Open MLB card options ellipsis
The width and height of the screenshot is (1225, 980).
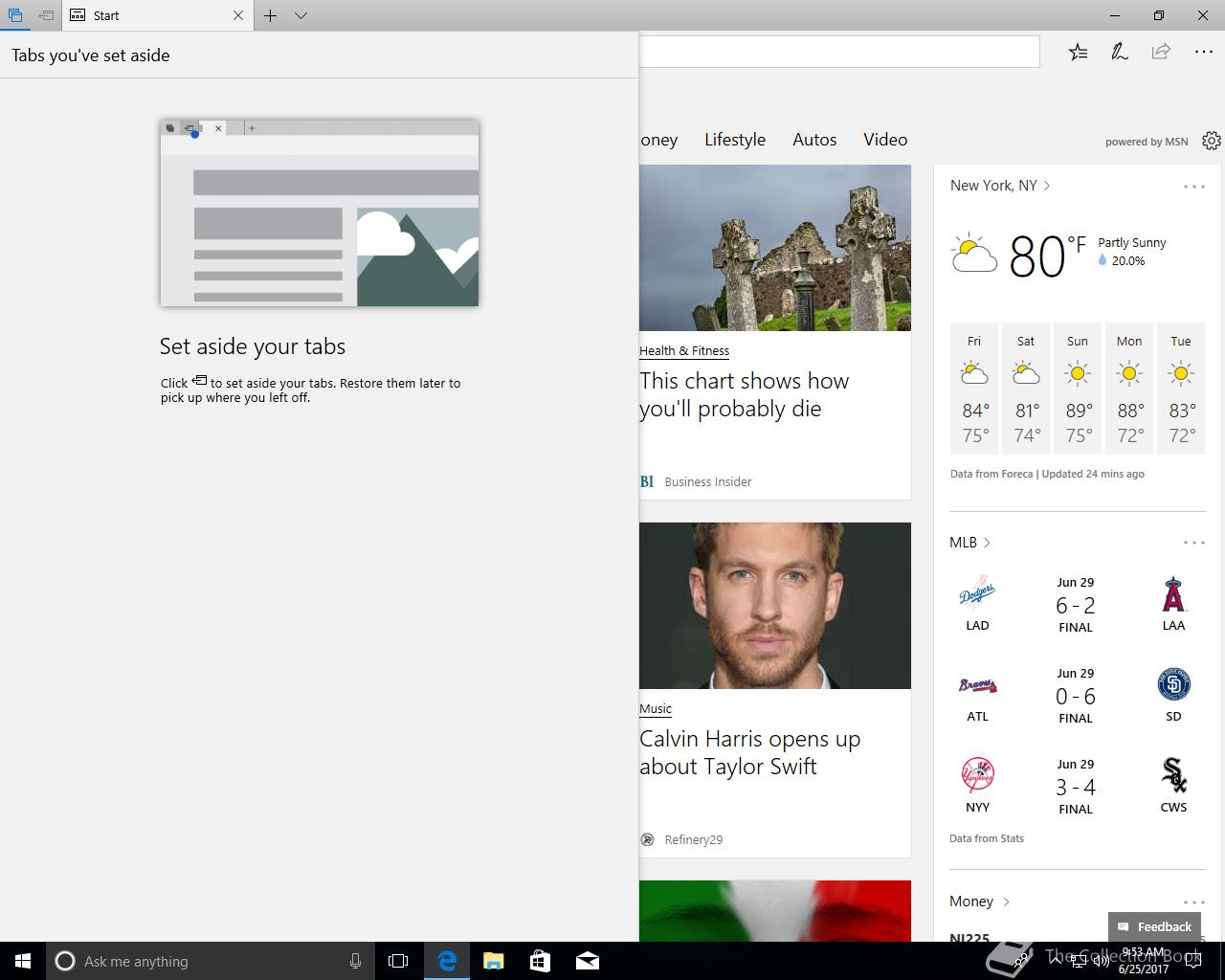coord(1194,543)
